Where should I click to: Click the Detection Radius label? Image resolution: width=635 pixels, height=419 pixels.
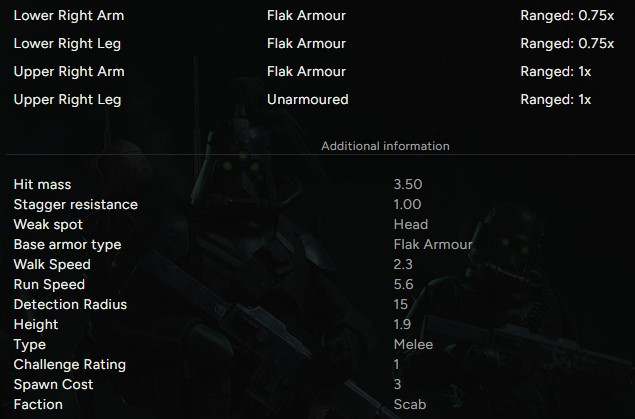click(x=70, y=305)
